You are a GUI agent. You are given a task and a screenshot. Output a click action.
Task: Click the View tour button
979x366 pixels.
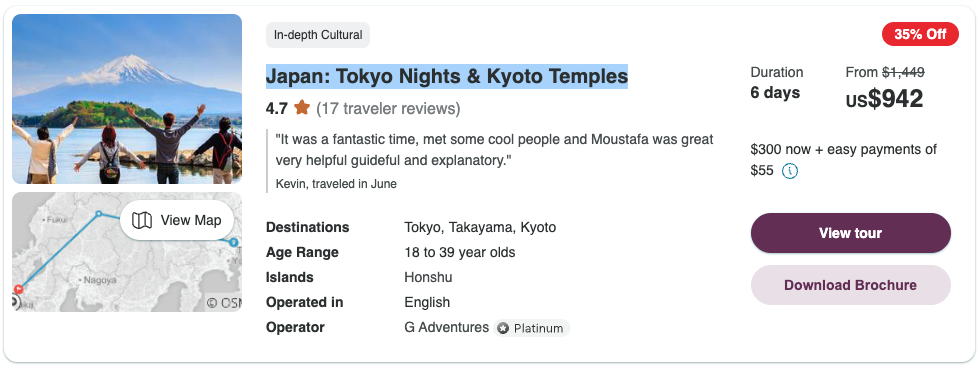[850, 233]
